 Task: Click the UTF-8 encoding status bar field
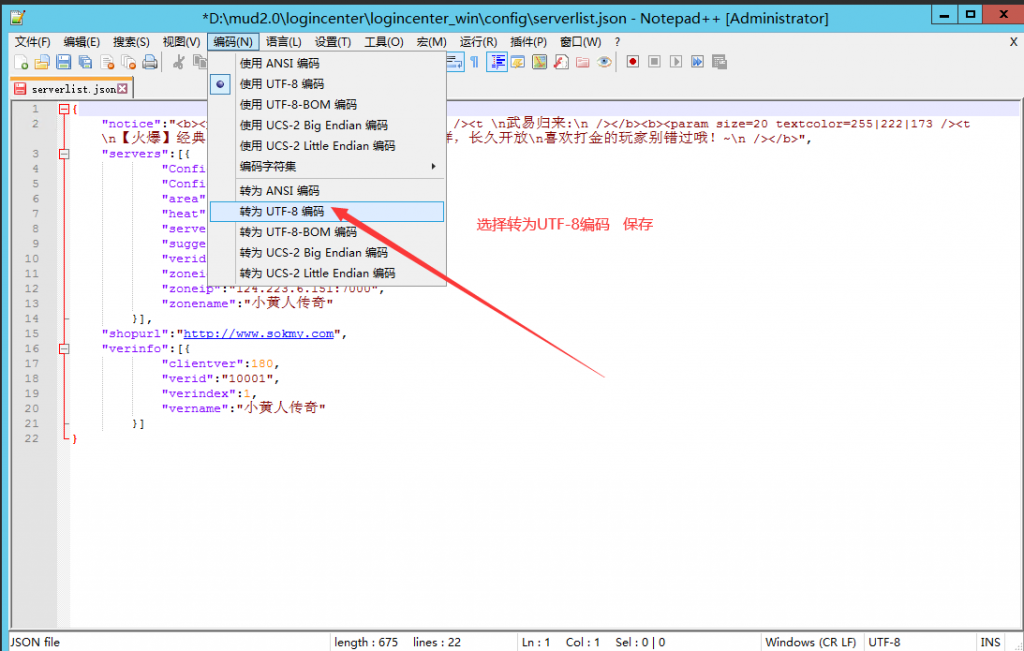click(x=884, y=642)
